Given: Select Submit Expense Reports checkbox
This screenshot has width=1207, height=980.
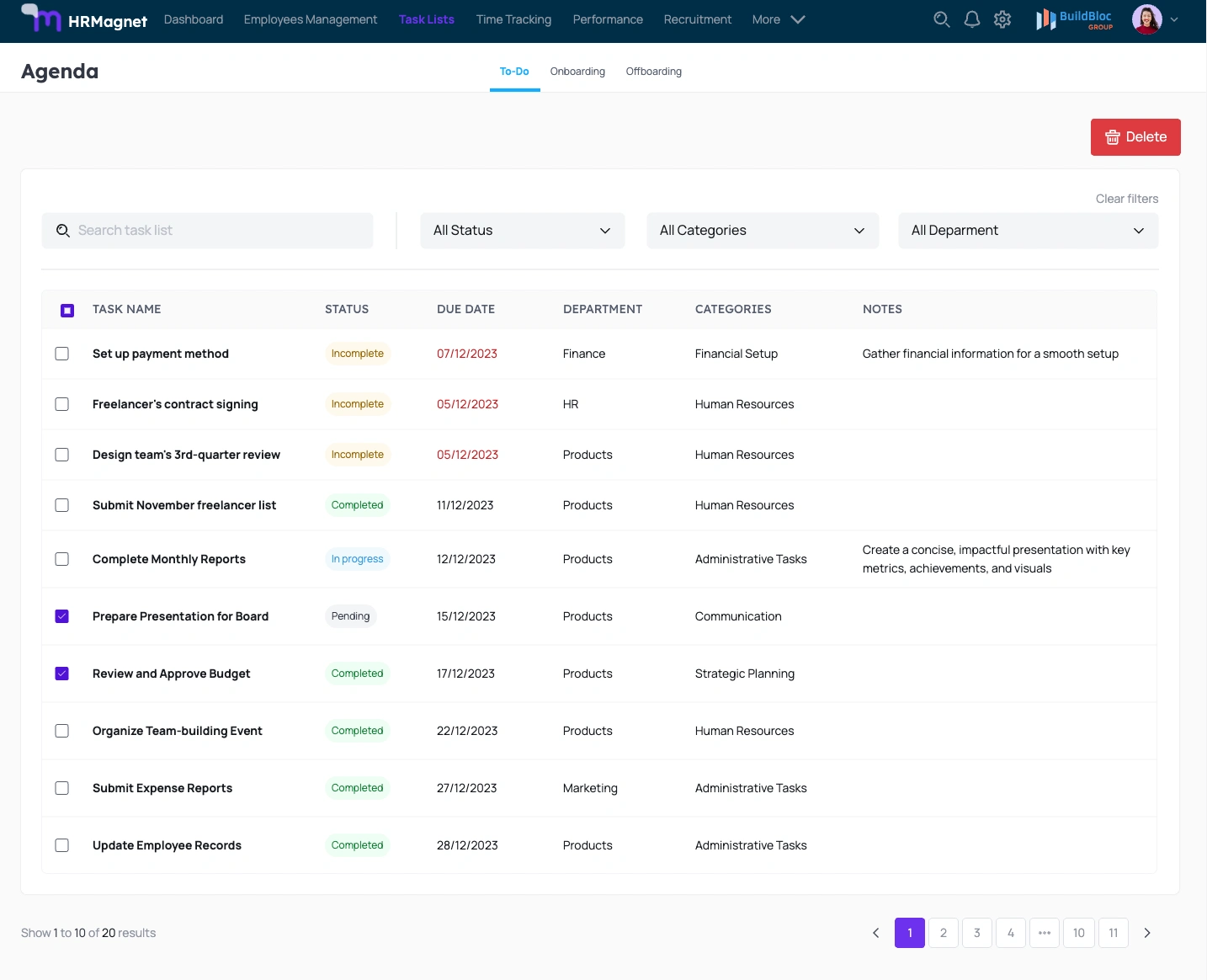Looking at the screenshot, I should 62,788.
